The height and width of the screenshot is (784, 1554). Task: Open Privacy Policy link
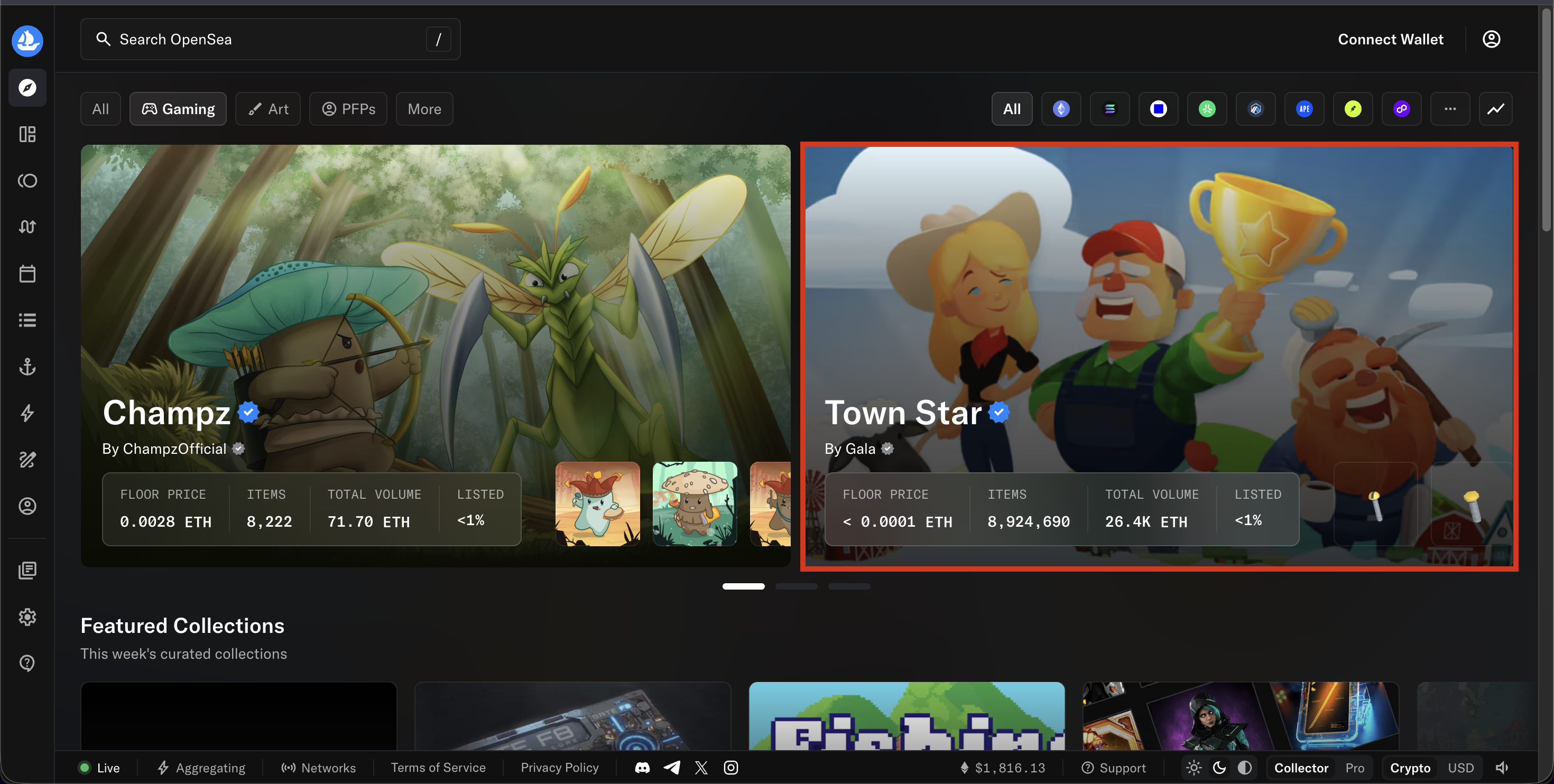coord(560,768)
